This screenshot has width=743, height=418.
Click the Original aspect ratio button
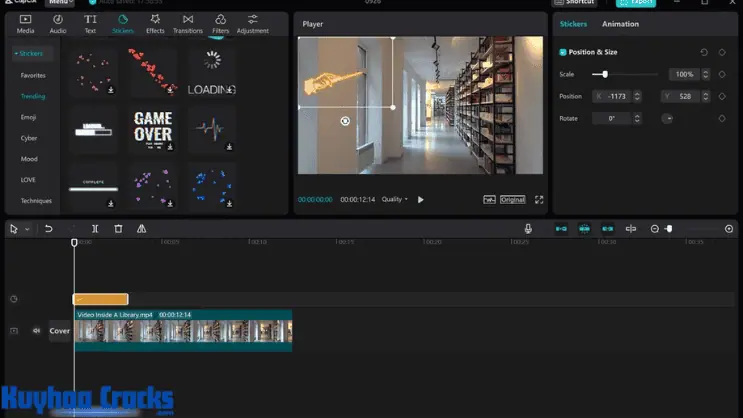click(513, 200)
